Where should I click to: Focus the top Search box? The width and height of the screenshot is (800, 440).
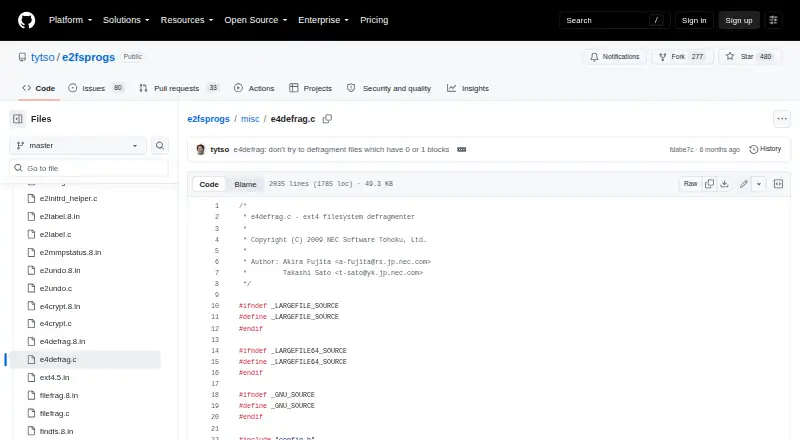pyautogui.click(x=614, y=20)
